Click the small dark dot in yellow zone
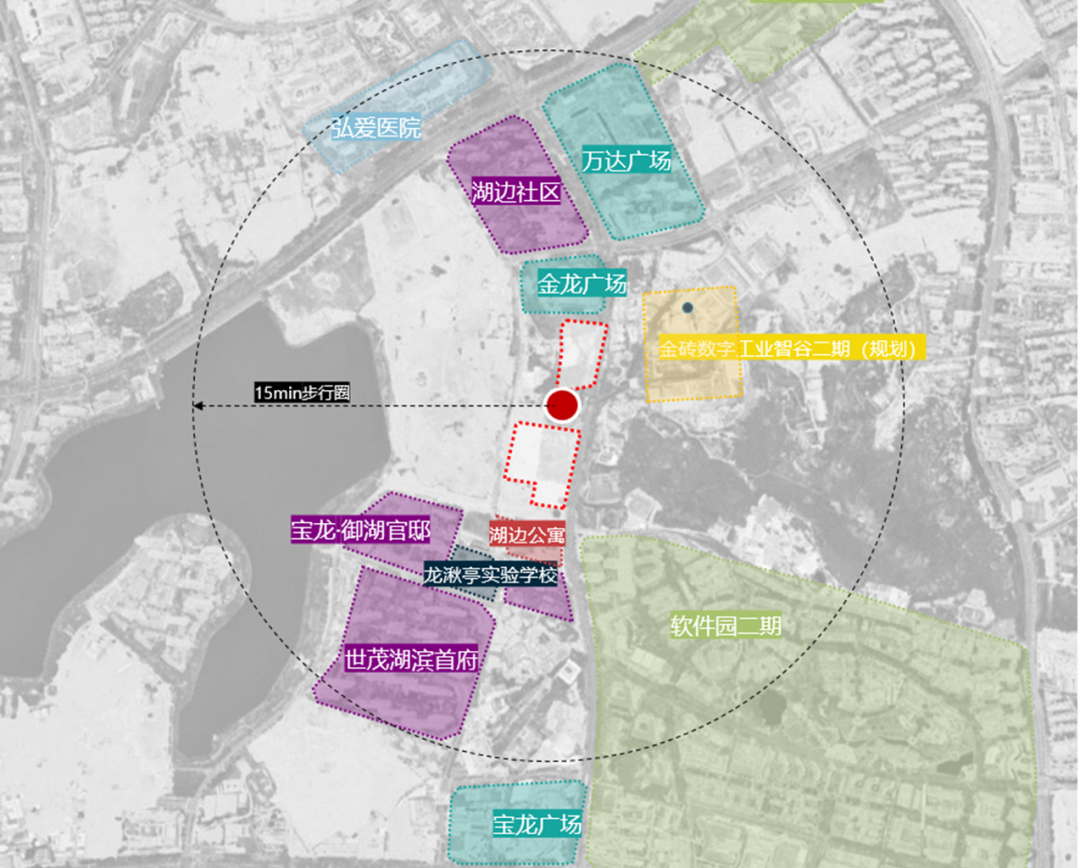Viewport: 1080px width, 868px height. (x=688, y=307)
